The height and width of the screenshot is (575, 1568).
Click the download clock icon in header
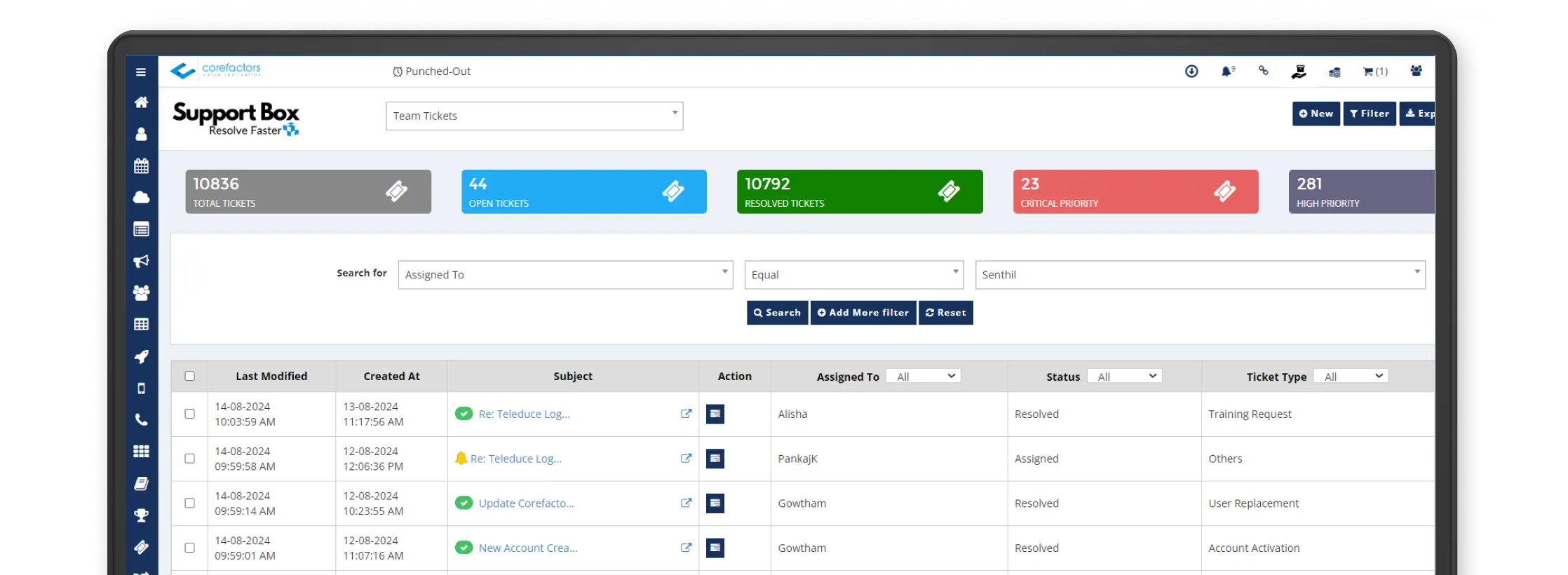click(x=1191, y=71)
